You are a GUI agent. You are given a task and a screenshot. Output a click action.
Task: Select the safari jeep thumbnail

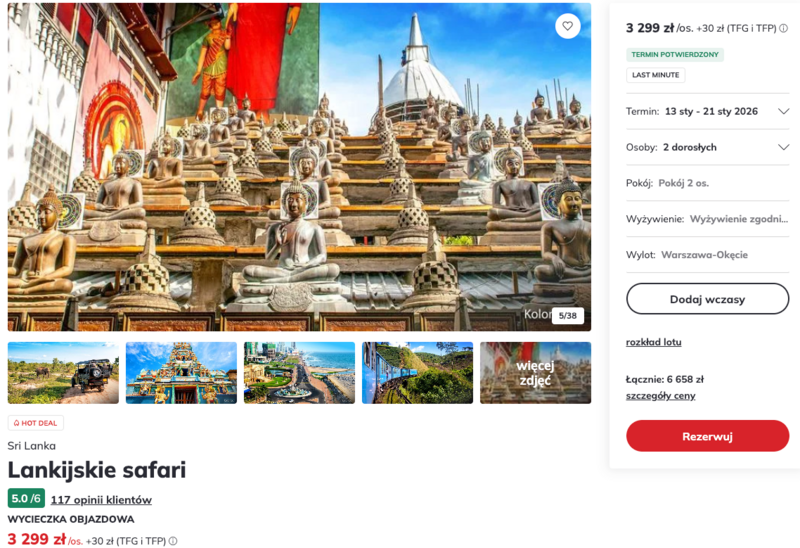(x=63, y=373)
